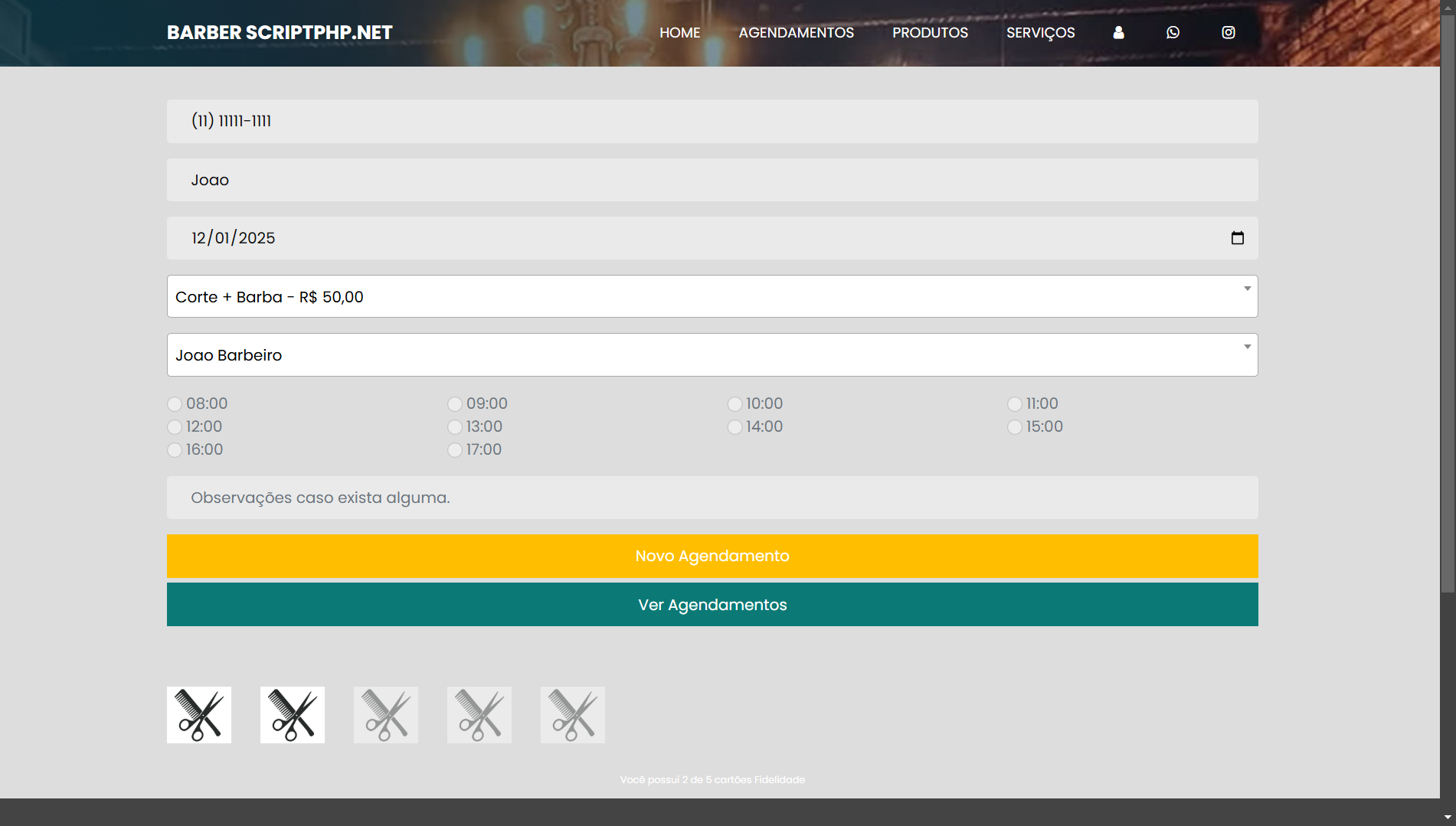Open the calendar picker icon in date field

(1237, 238)
